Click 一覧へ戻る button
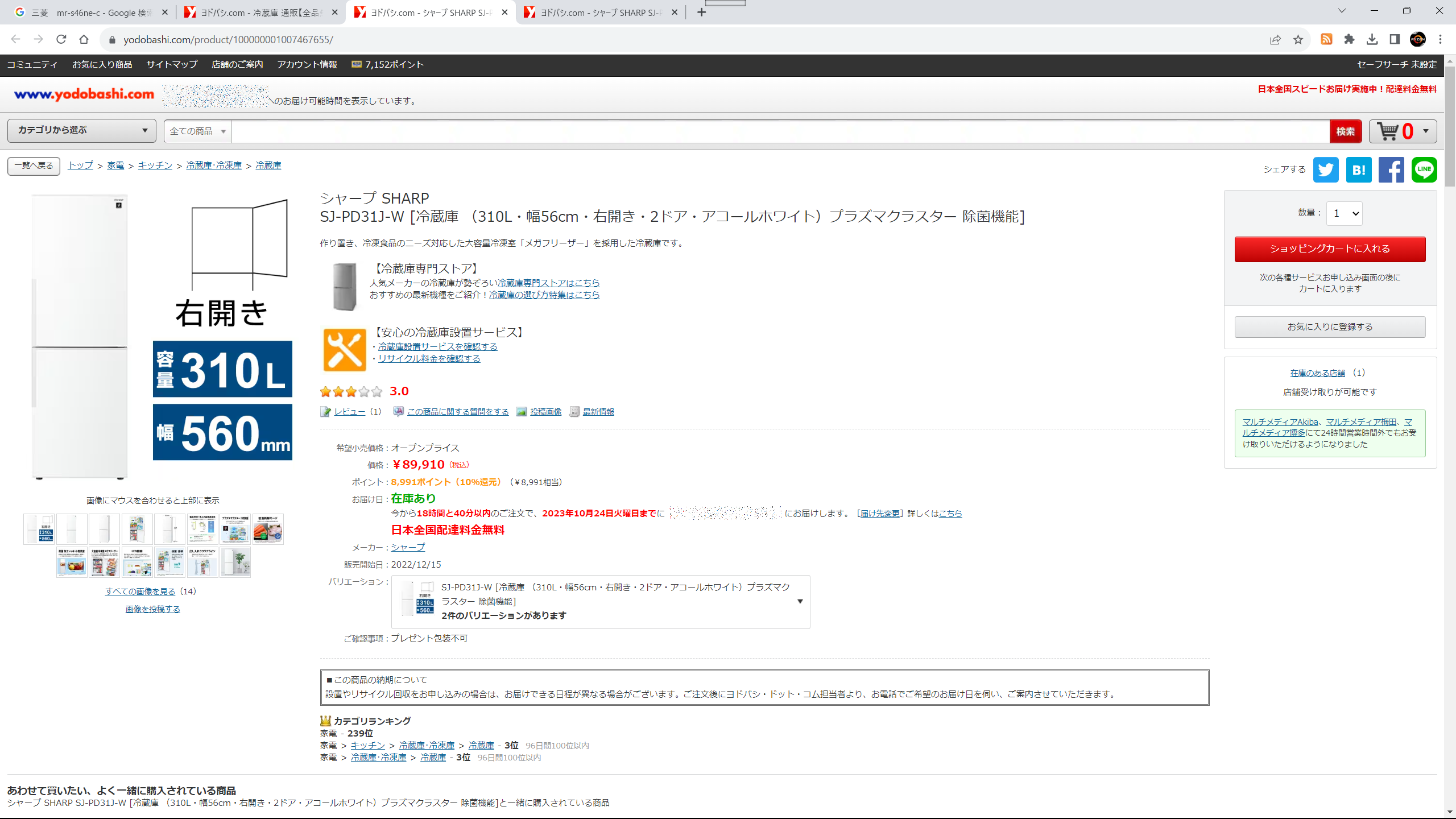 coord(34,166)
